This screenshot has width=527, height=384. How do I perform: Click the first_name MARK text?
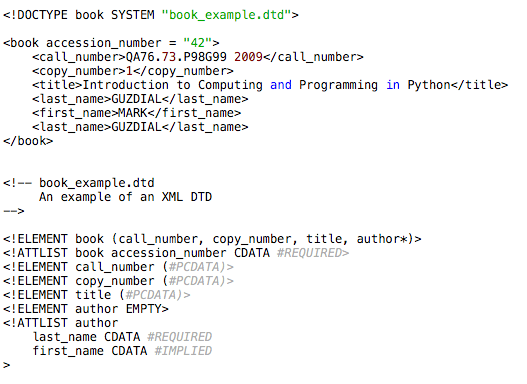pos(133,113)
